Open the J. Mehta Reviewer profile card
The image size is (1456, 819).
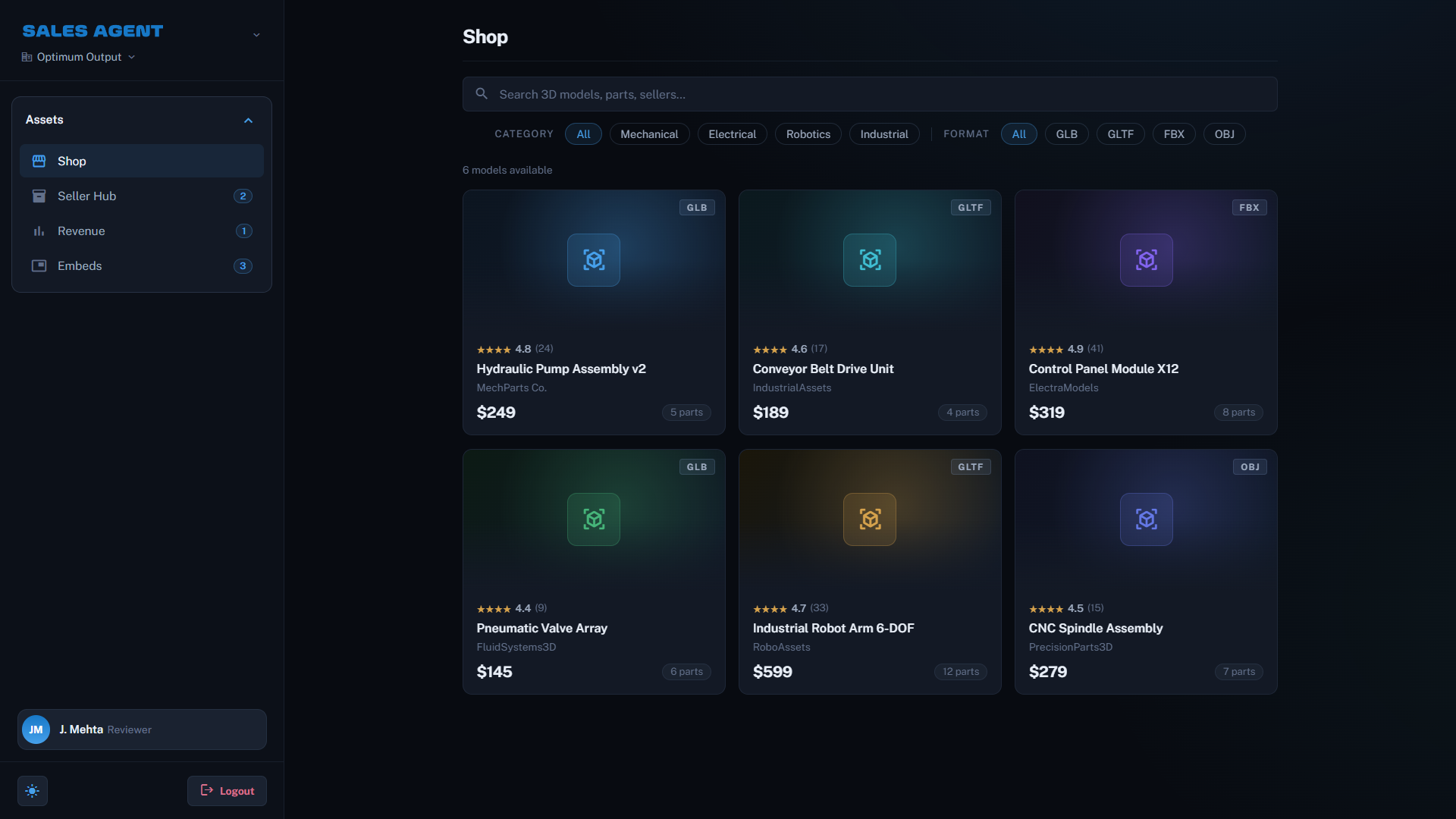click(142, 730)
